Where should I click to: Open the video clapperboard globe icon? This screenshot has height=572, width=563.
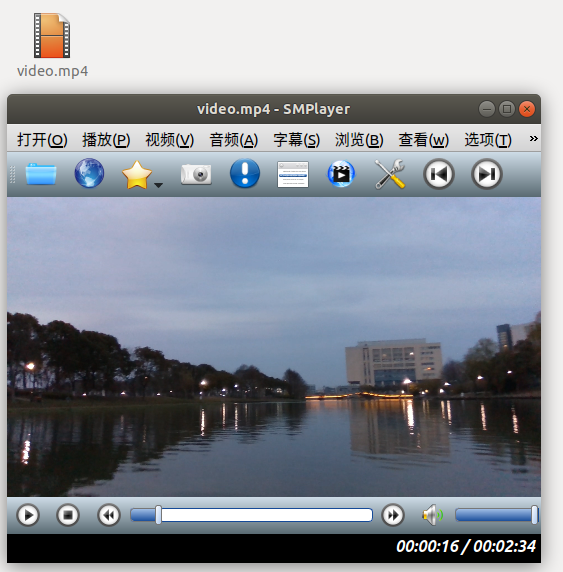[341, 174]
